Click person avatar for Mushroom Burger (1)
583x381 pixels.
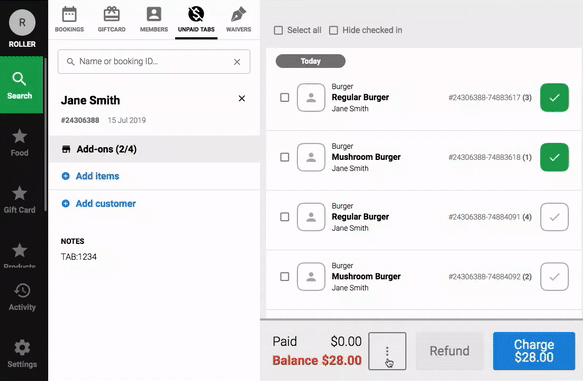pos(311,157)
